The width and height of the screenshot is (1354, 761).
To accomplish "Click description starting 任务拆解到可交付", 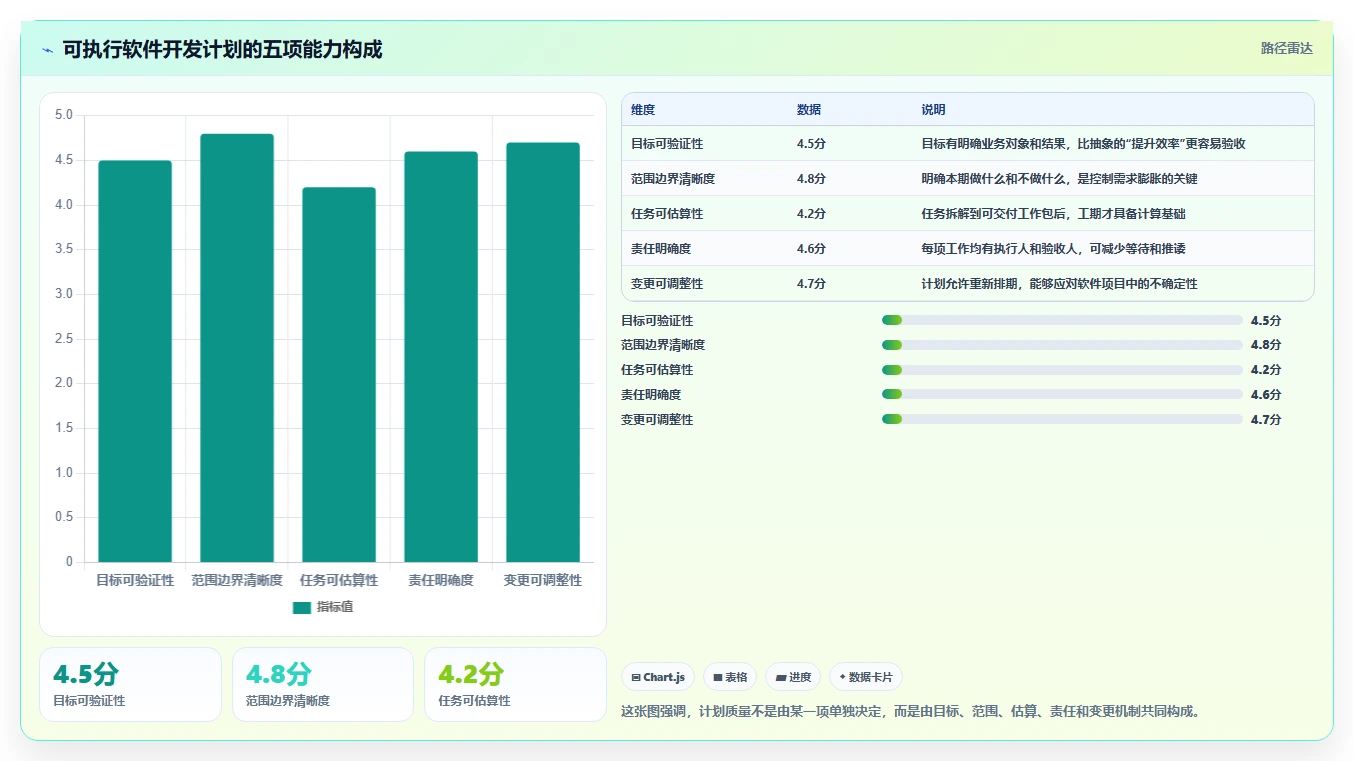I will pyautogui.click(x=1053, y=214).
